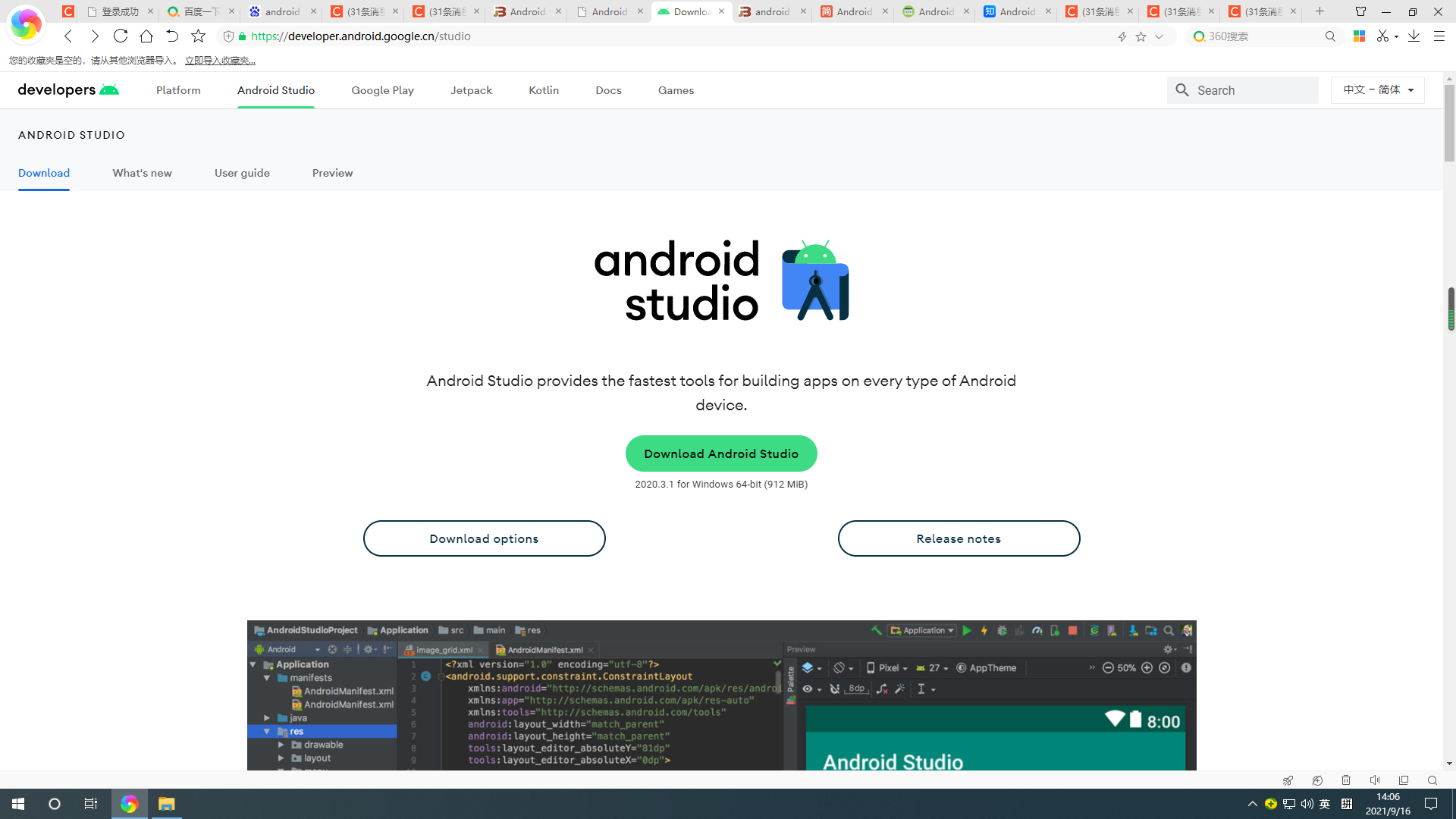Open the Kotlin nav item
The height and width of the screenshot is (819, 1456).
[544, 90]
